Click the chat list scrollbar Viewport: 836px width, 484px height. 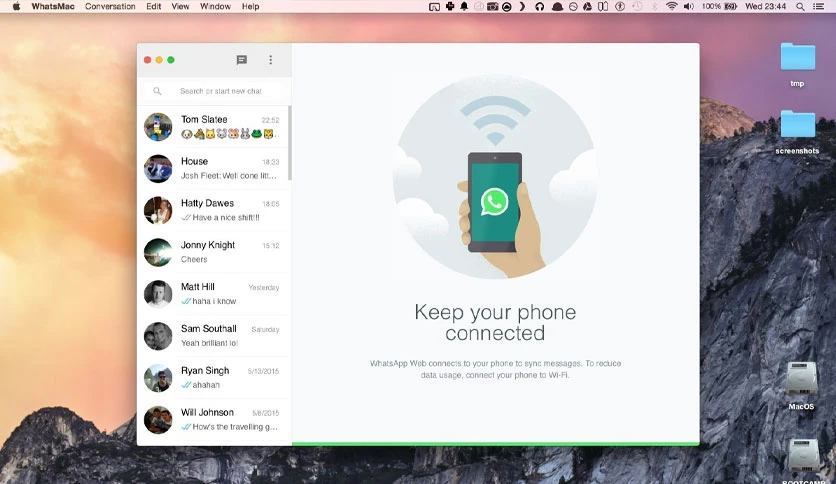pyautogui.click(x=290, y=143)
